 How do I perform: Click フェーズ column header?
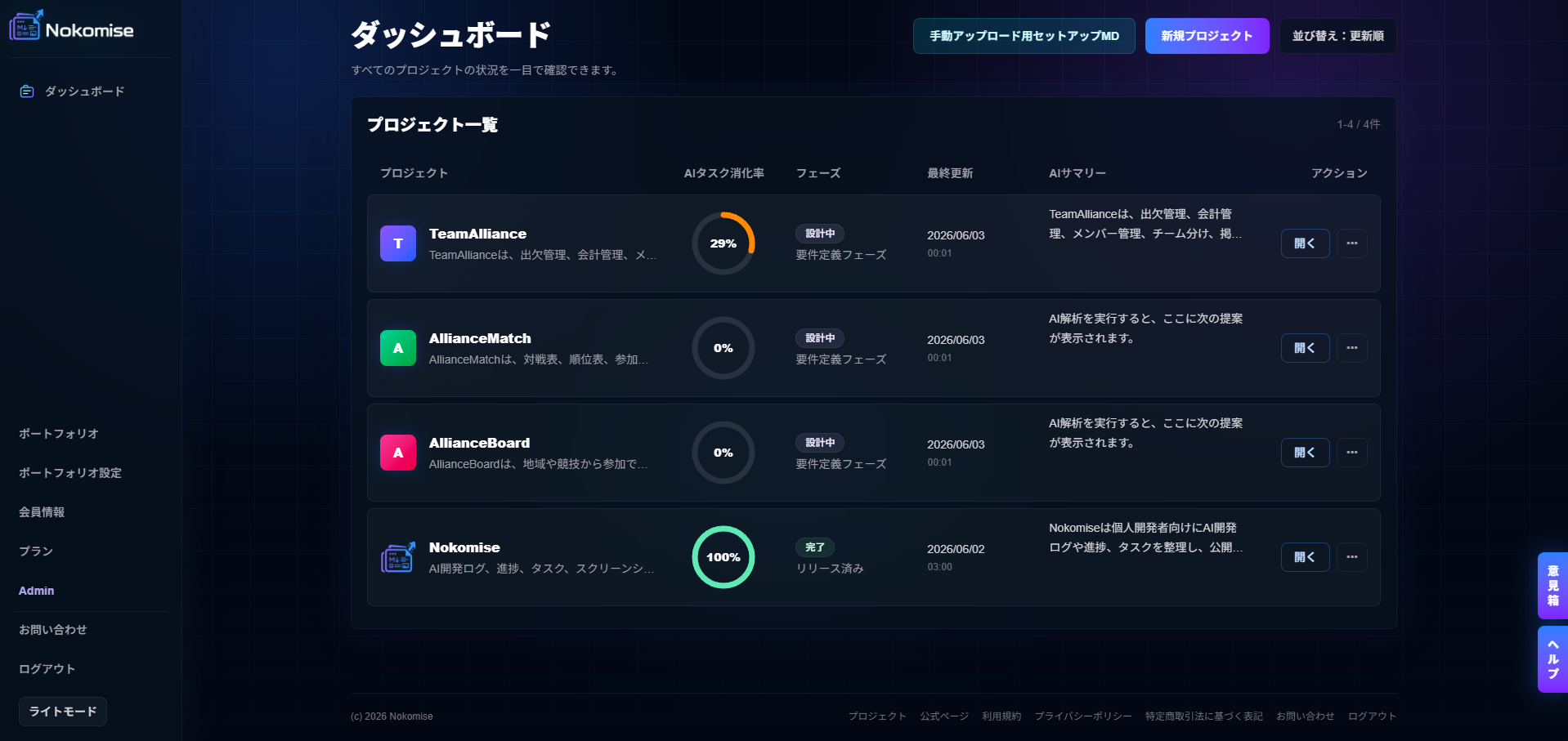(x=818, y=173)
